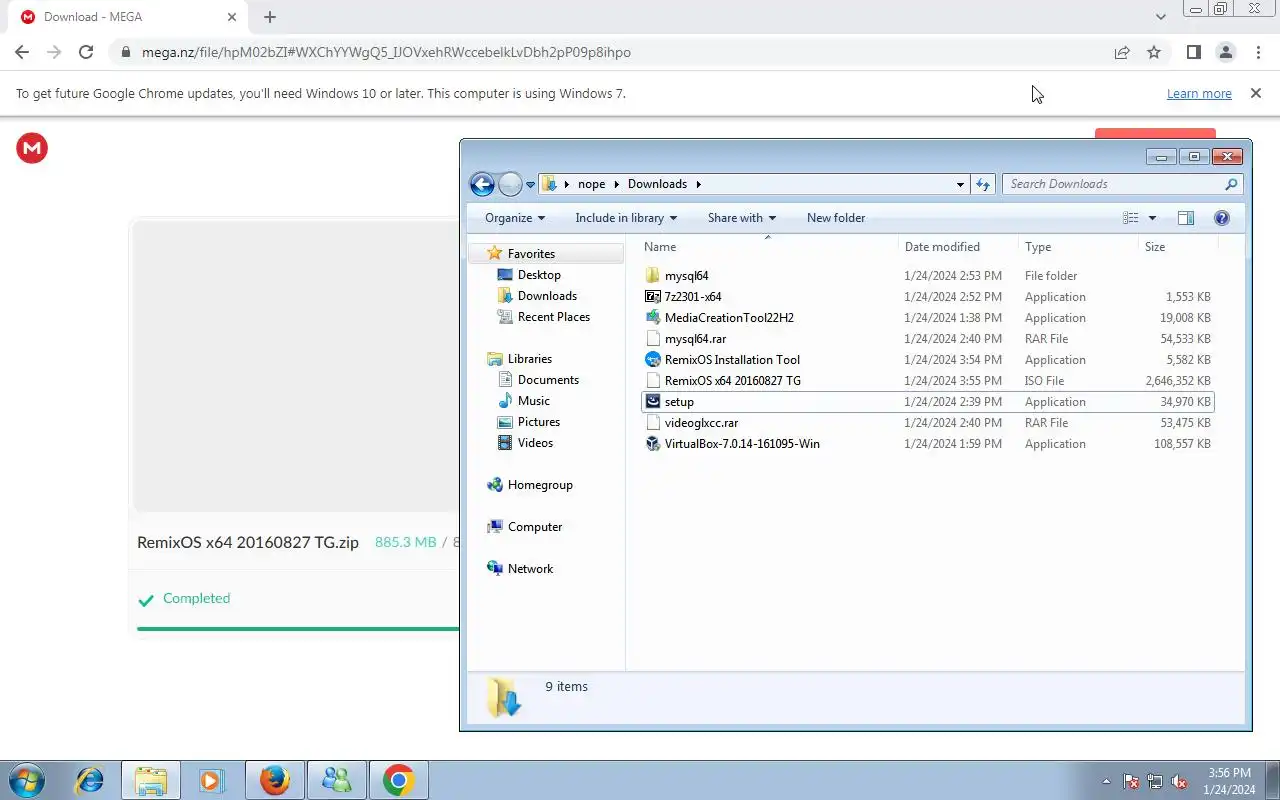This screenshot has height=800, width=1280.
Task: Open Network in navigation pane
Action: (530, 569)
